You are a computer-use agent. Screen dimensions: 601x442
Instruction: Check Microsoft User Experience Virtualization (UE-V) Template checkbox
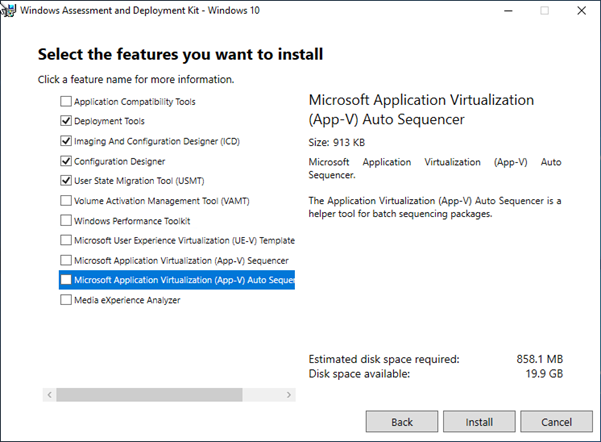pyautogui.click(x=66, y=240)
